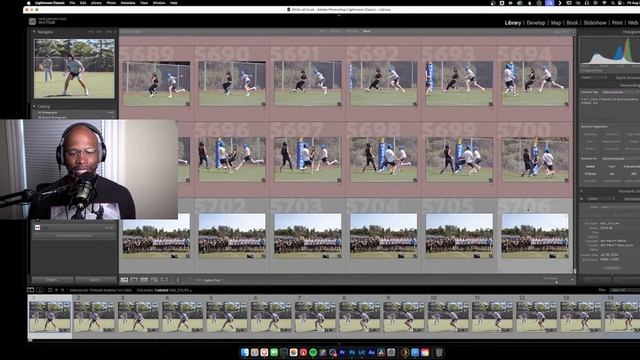Open the Metadata menu

(128, 3)
